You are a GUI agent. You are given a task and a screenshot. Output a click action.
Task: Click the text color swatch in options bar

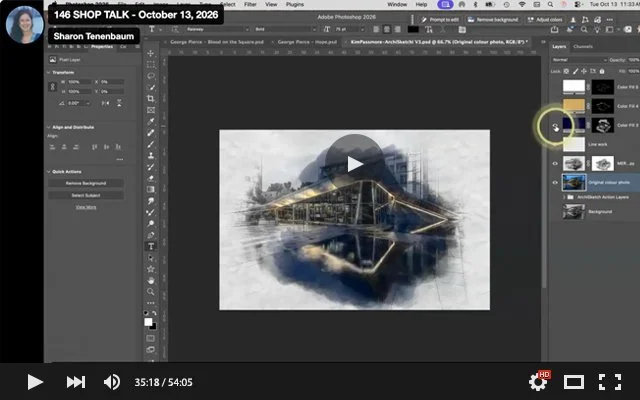point(413,29)
